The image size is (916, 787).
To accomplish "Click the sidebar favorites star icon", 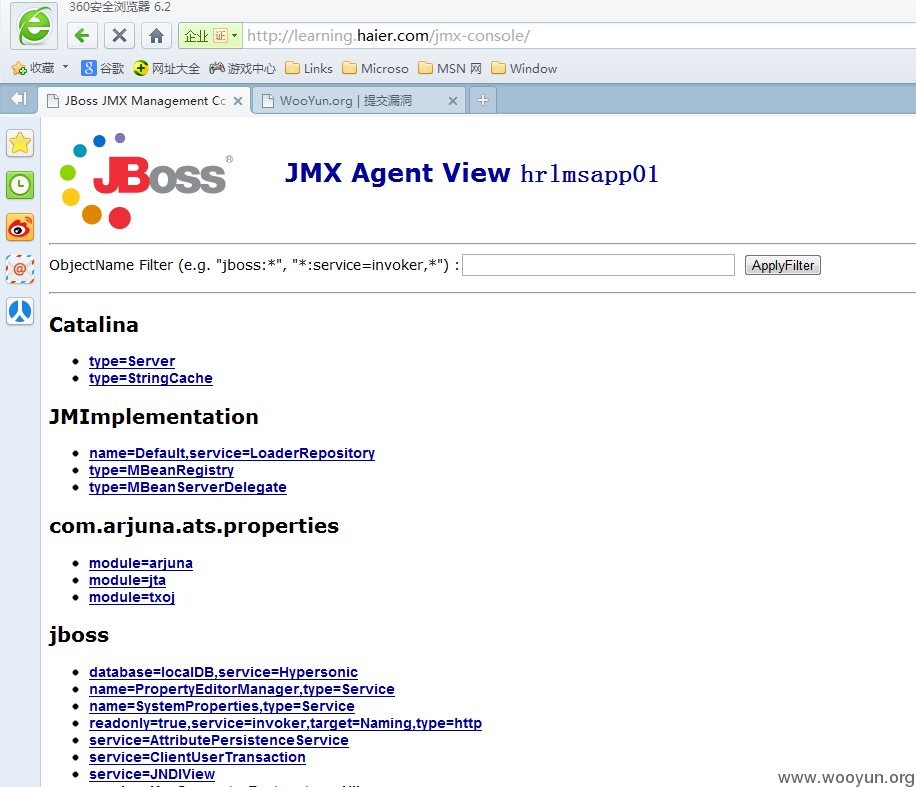I will (20, 143).
